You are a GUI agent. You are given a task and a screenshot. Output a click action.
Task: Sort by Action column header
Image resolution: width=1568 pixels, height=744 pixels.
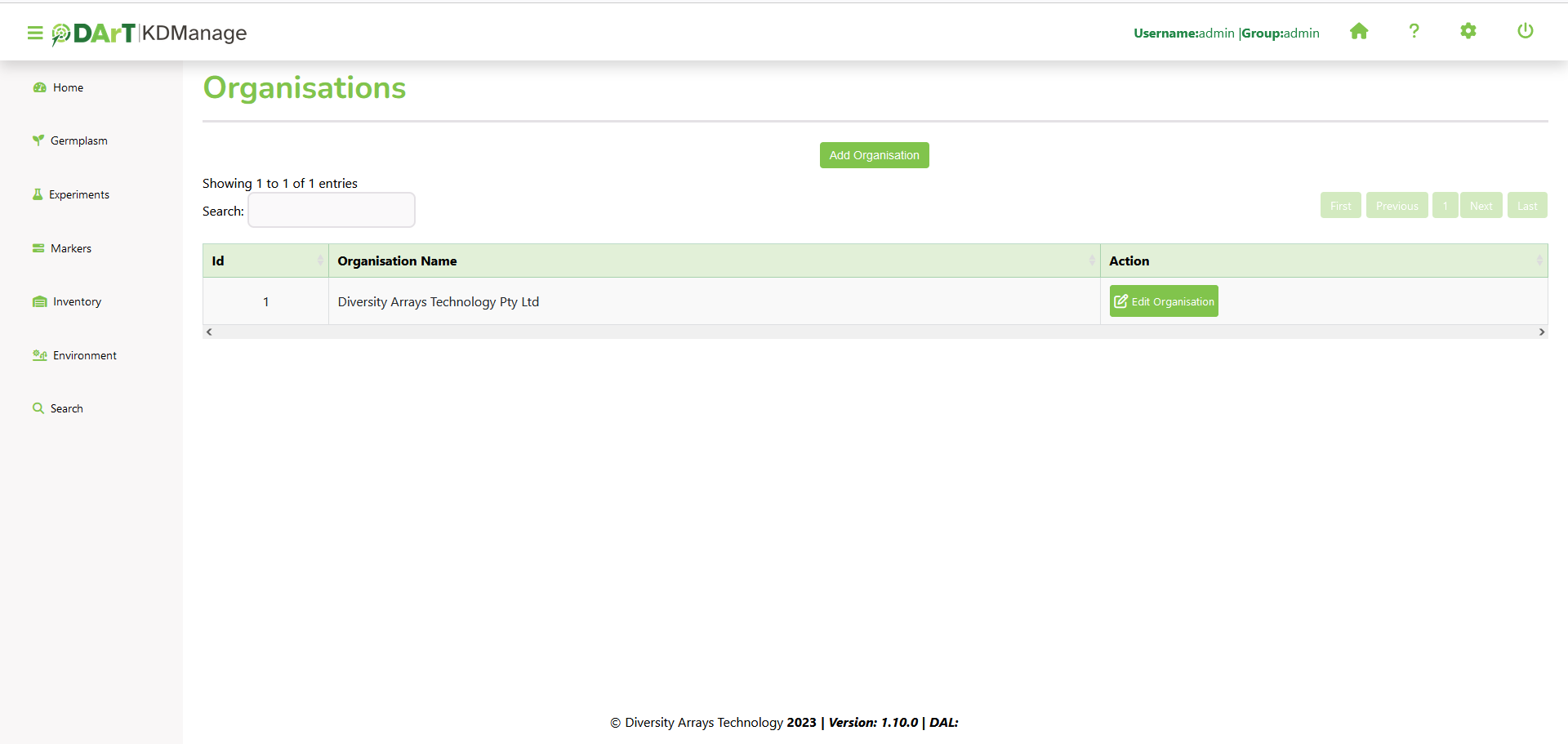point(1323,261)
